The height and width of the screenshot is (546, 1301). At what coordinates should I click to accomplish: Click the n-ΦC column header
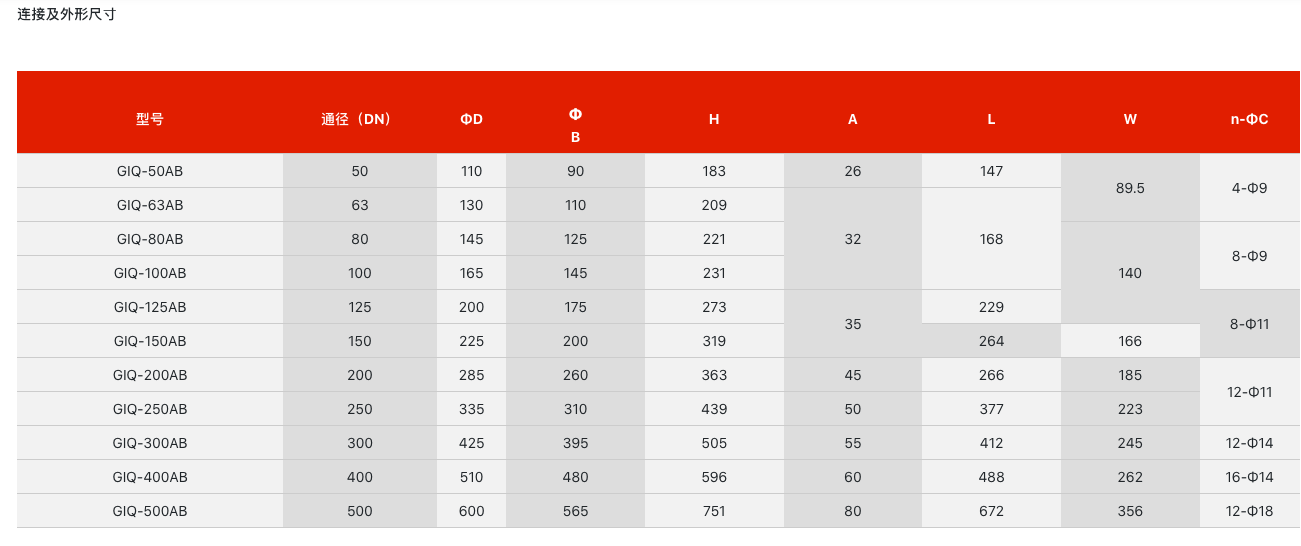pyautogui.click(x=1250, y=119)
